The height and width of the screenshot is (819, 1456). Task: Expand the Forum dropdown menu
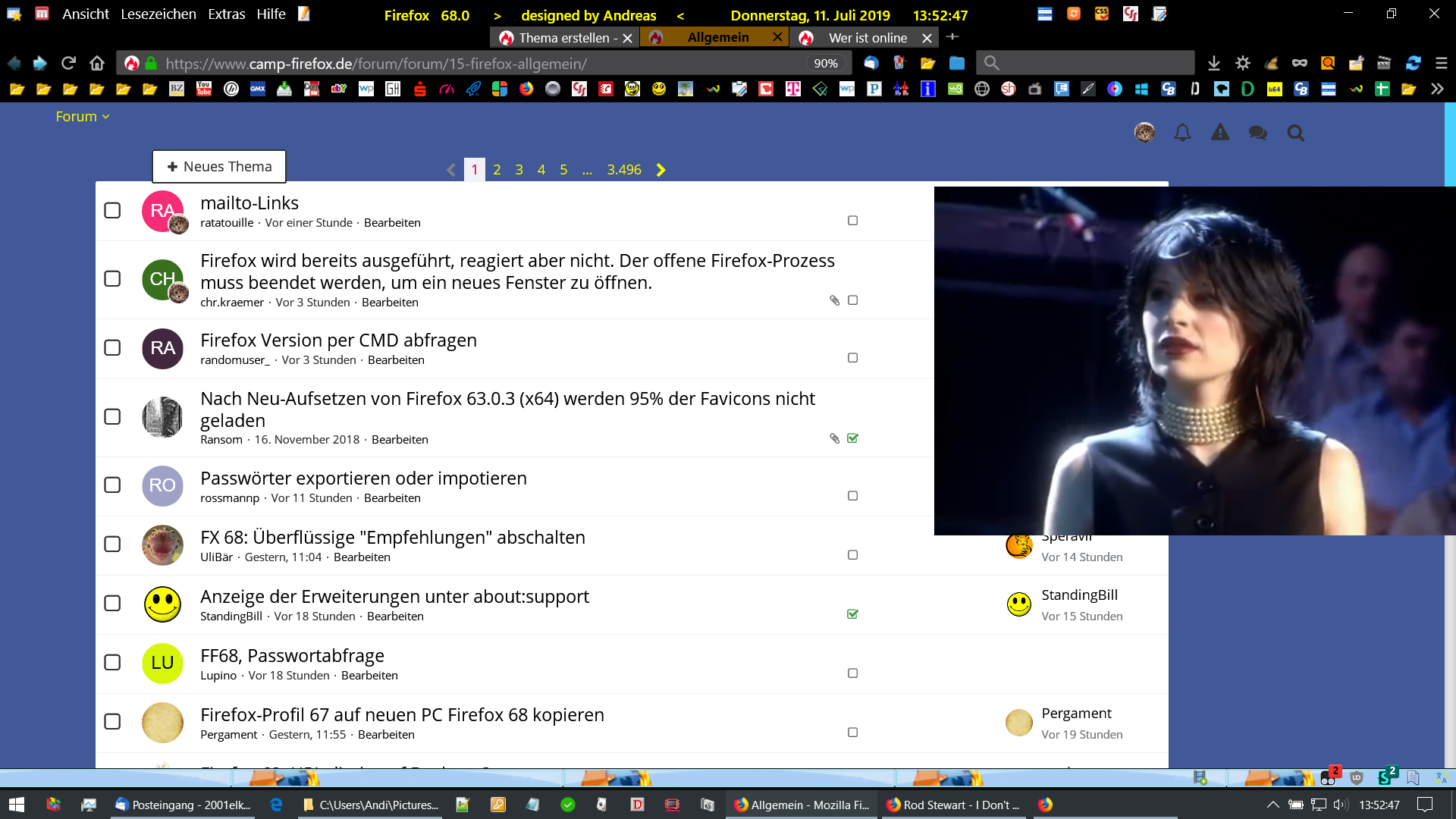[x=83, y=116]
